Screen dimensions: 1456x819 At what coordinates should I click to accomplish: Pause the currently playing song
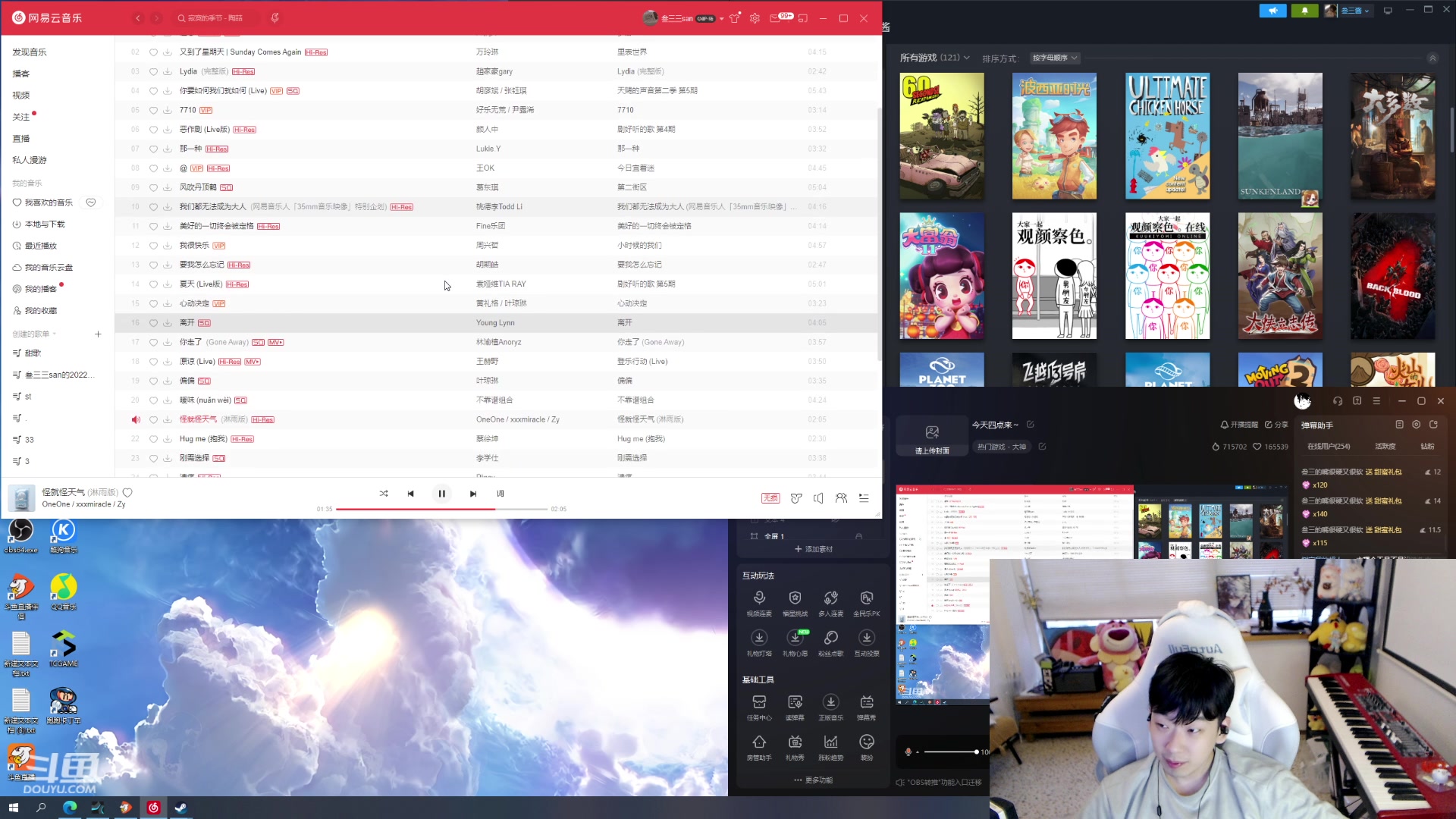click(x=441, y=494)
